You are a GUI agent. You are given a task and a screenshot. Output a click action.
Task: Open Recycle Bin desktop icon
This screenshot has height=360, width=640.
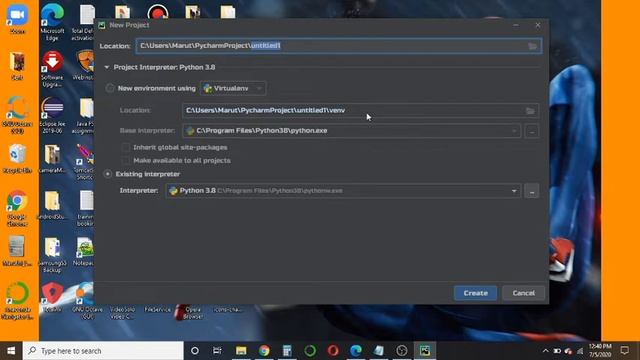[x=17, y=159]
